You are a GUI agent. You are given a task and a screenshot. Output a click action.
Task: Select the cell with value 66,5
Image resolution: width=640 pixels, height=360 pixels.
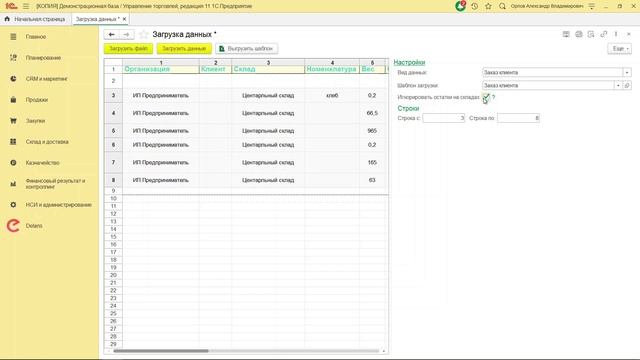pos(372,113)
